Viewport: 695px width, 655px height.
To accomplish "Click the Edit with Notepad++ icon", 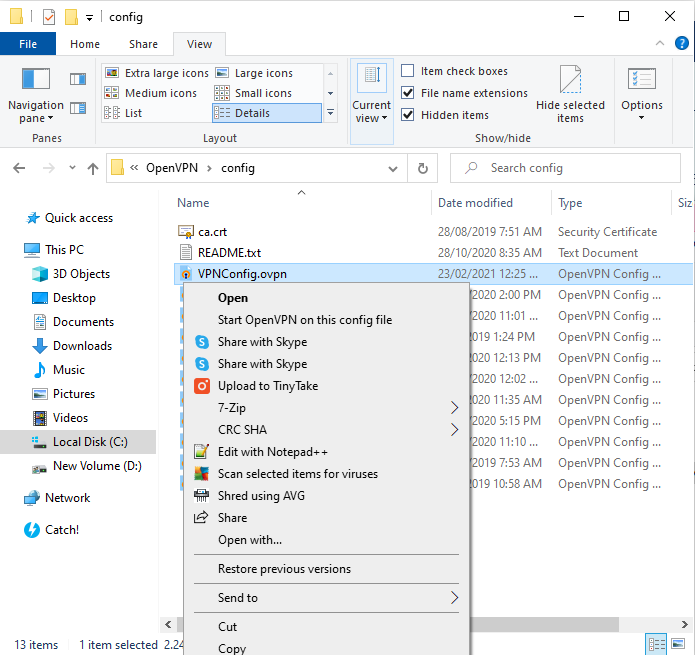I will (x=202, y=452).
